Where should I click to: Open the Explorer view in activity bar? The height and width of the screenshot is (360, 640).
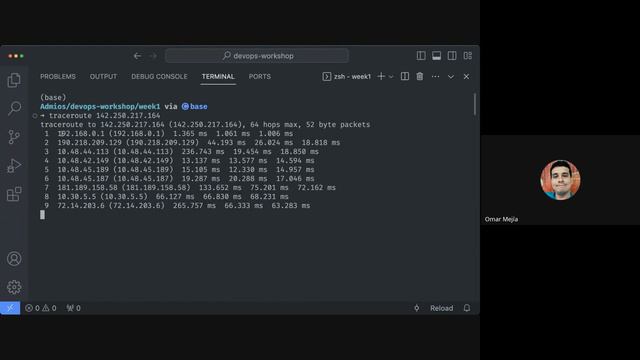click(14, 80)
